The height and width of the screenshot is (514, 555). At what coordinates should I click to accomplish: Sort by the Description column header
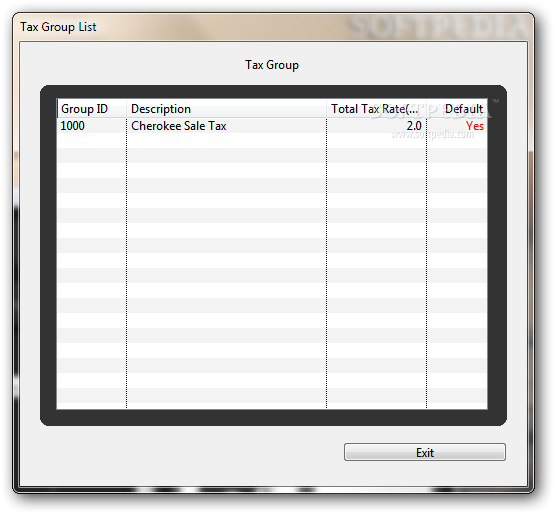point(226,109)
